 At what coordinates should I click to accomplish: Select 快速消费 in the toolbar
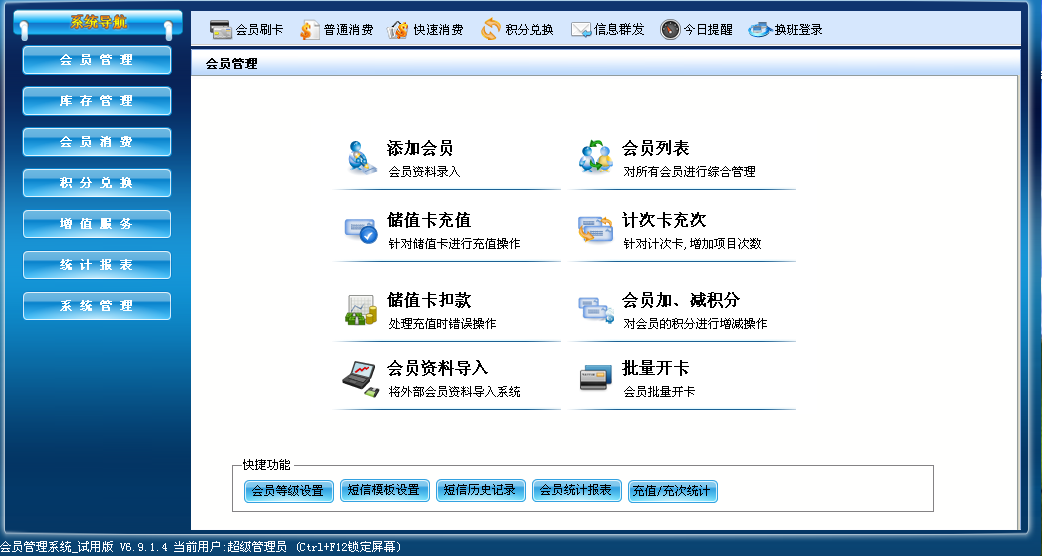(426, 30)
